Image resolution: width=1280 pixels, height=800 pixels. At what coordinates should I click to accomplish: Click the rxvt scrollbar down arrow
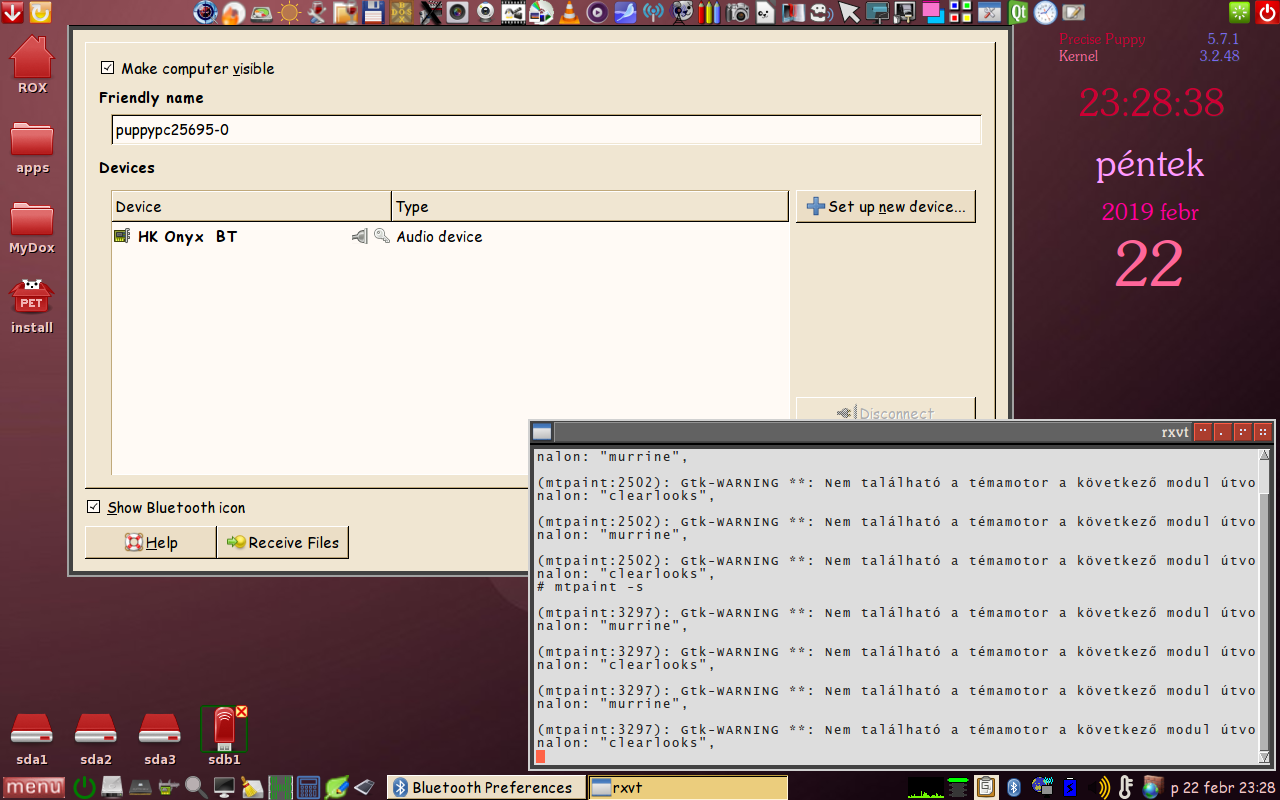coord(1265,757)
